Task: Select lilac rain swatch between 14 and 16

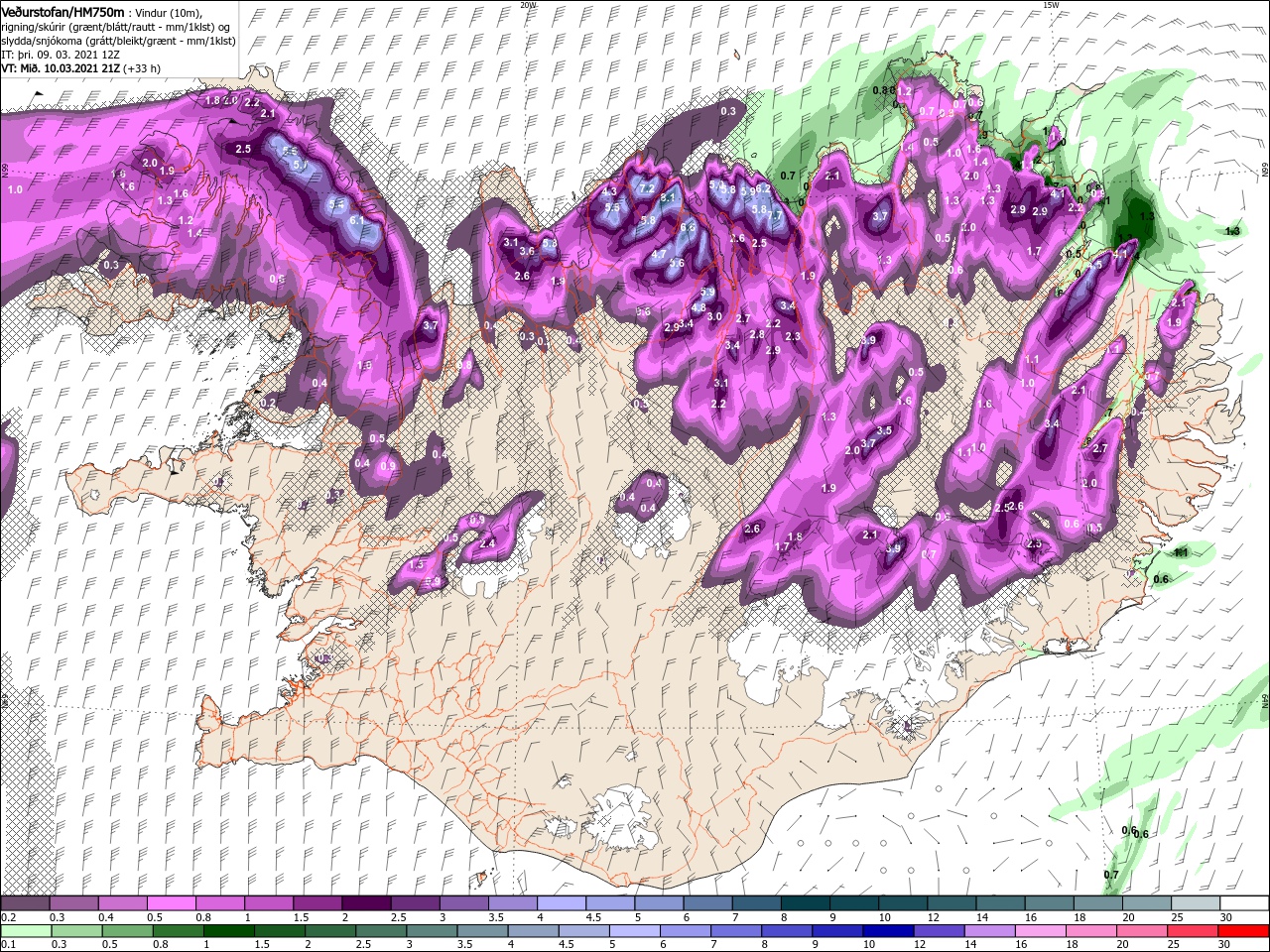Action: 989,930
